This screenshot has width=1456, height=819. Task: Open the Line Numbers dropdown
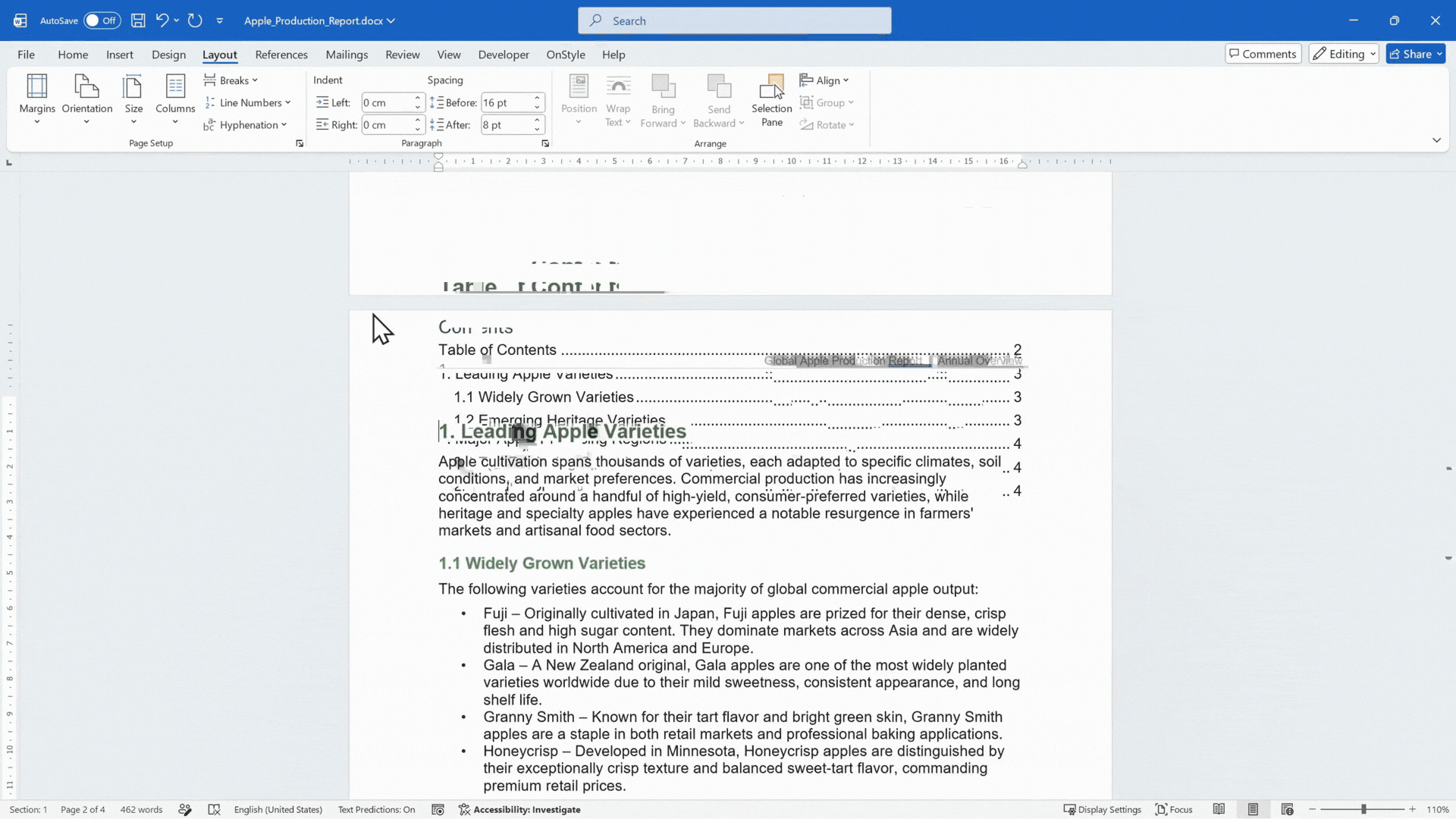pyautogui.click(x=248, y=102)
